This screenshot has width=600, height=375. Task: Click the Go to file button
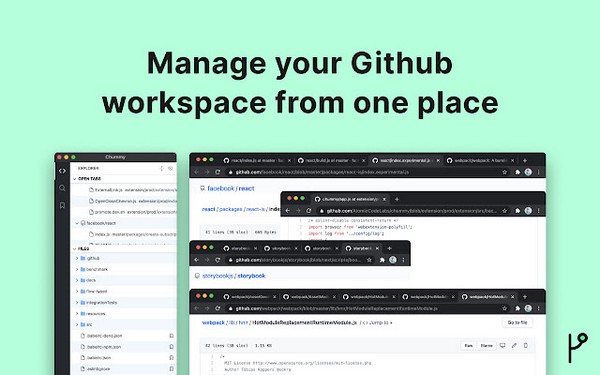(x=517, y=323)
